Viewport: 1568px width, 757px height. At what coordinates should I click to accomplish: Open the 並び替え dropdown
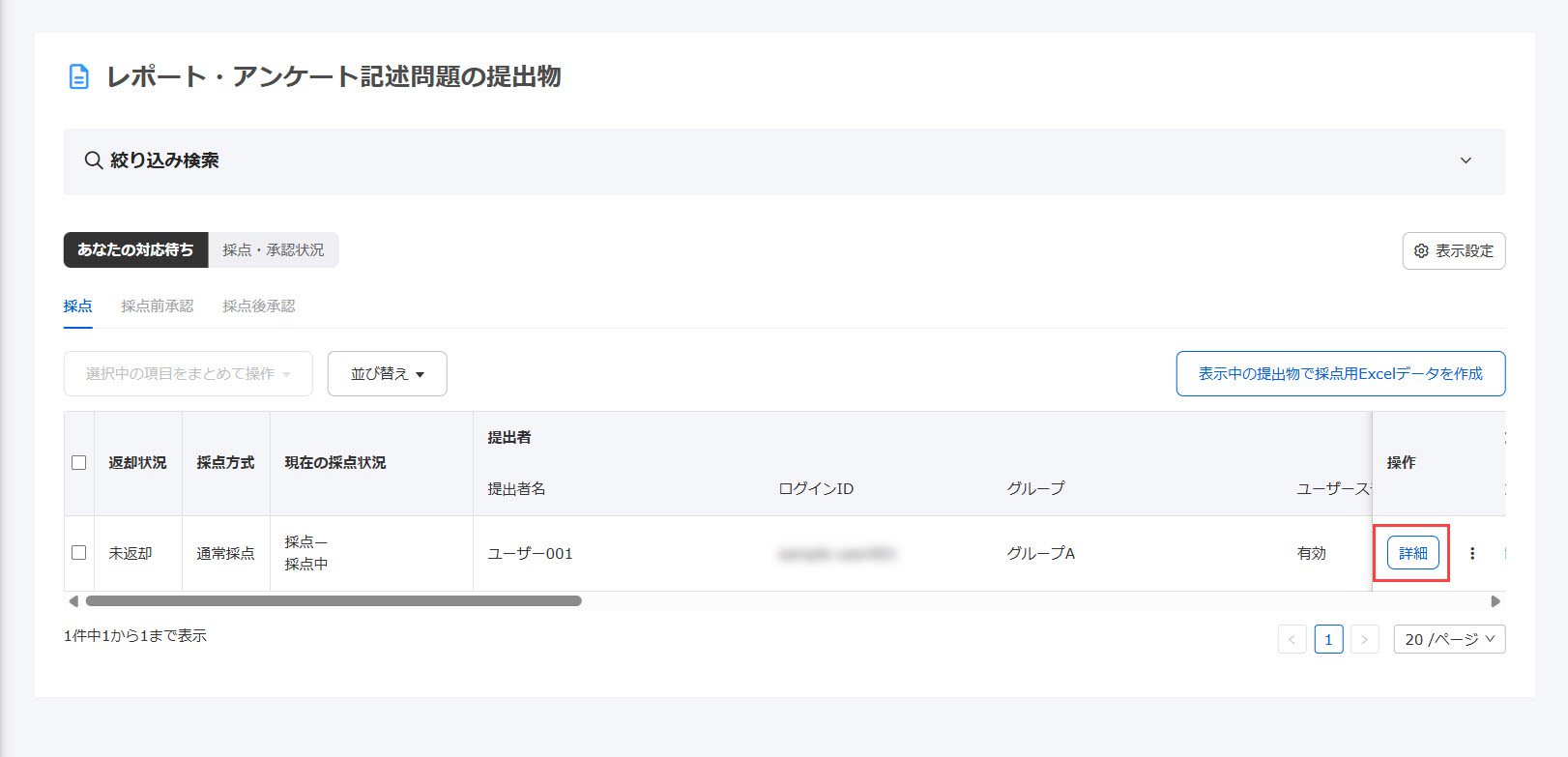tap(387, 374)
